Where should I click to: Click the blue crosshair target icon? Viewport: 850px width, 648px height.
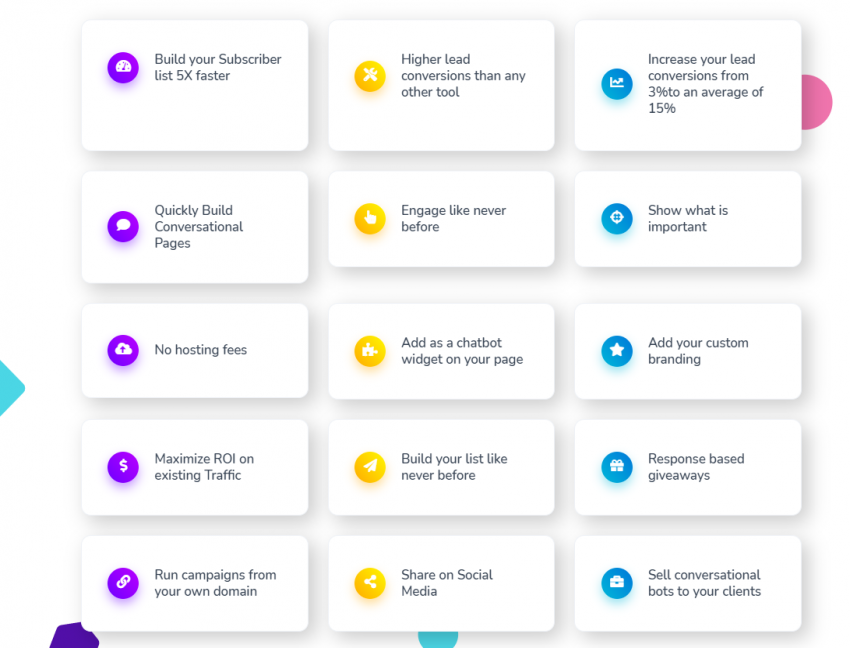pyautogui.click(x=617, y=218)
